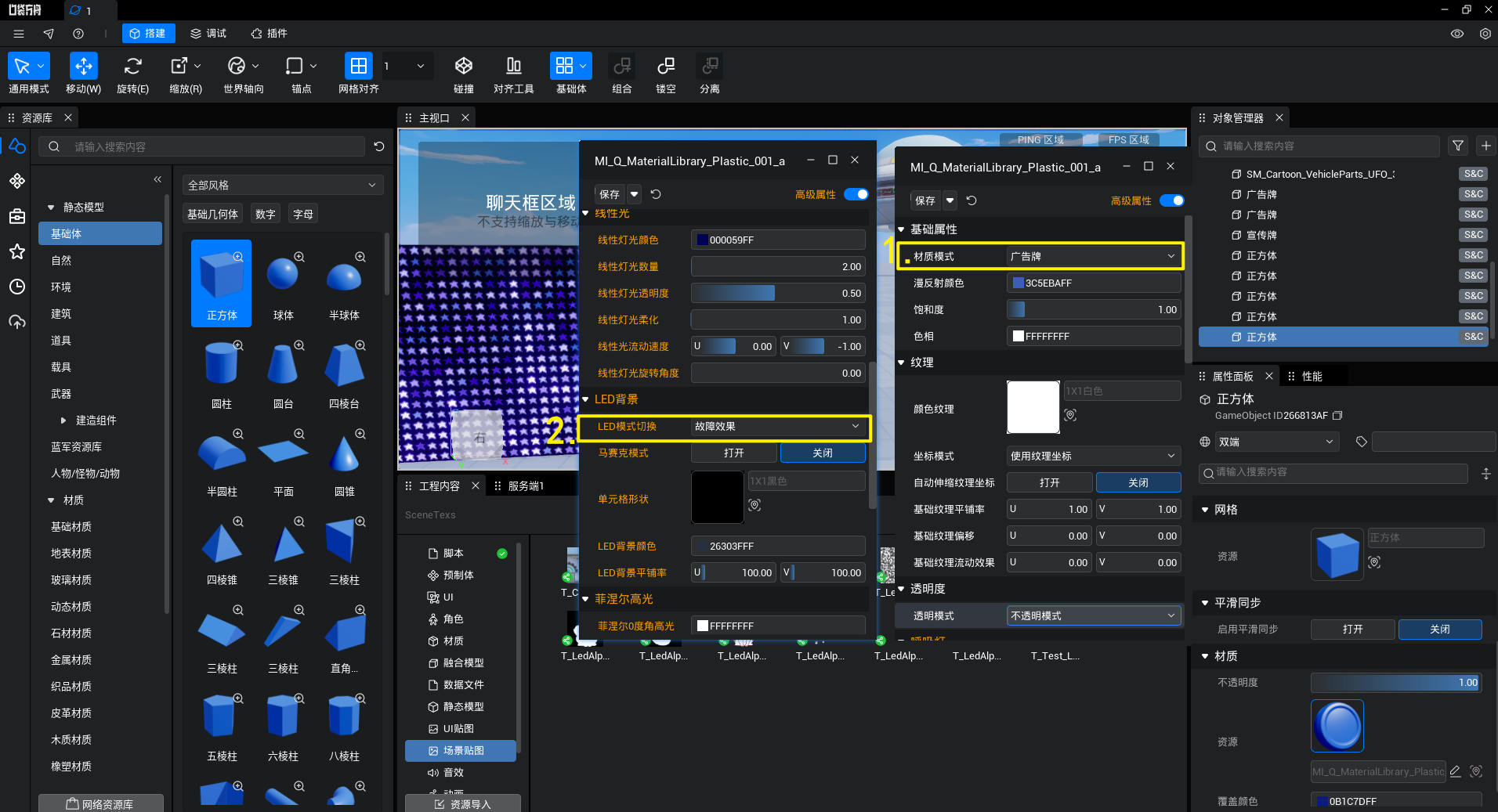Select the 数字 filter button
This screenshot has width=1498, height=812.
click(x=266, y=214)
